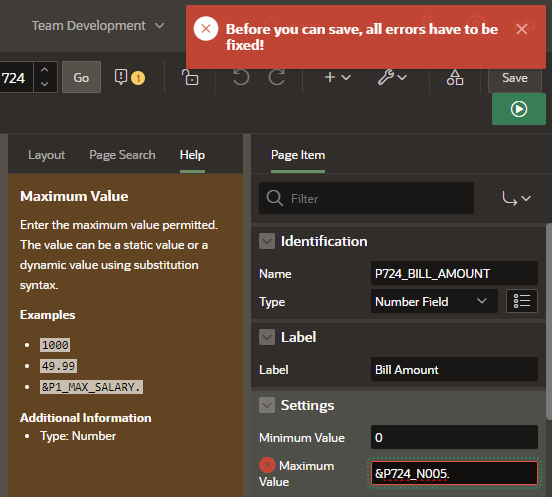Open the Utilities wrench menu
This screenshot has width=552, height=497.
click(x=393, y=77)
